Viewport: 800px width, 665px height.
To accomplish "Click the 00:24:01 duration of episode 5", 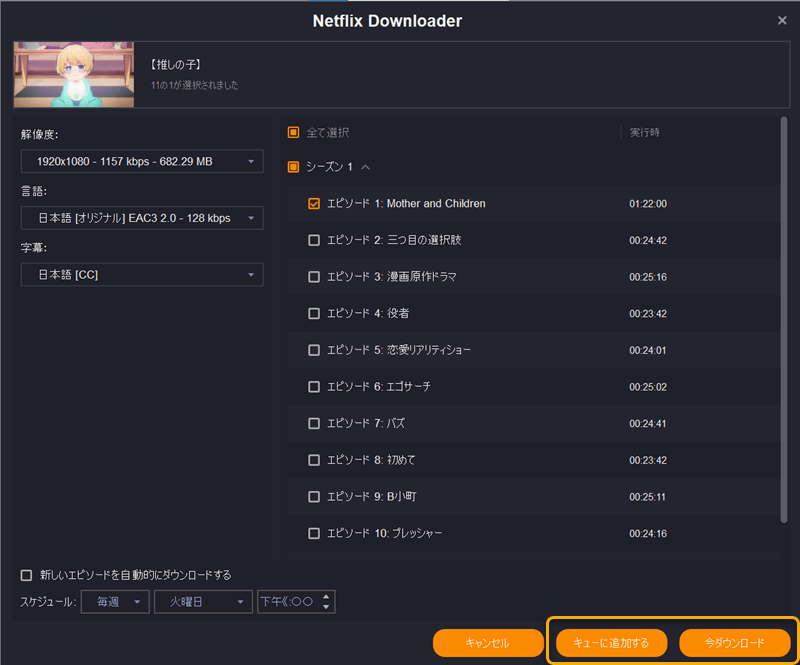I will point(648,350).
